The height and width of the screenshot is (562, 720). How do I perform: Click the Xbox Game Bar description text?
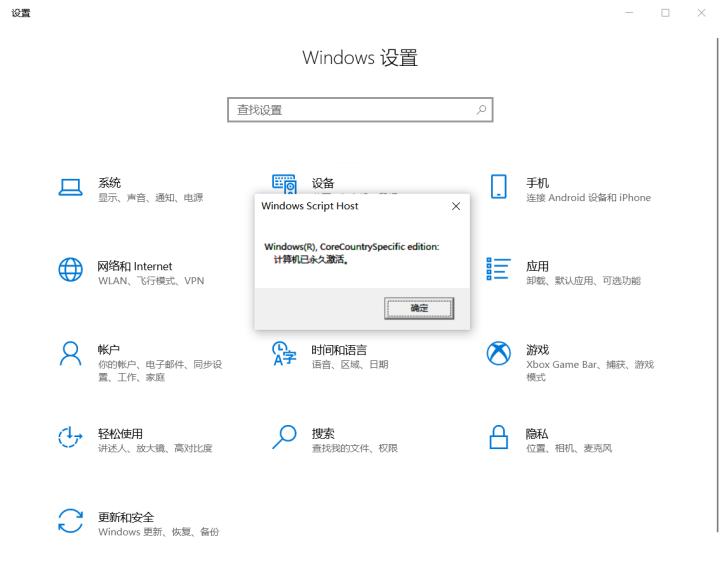click(590, 371)
